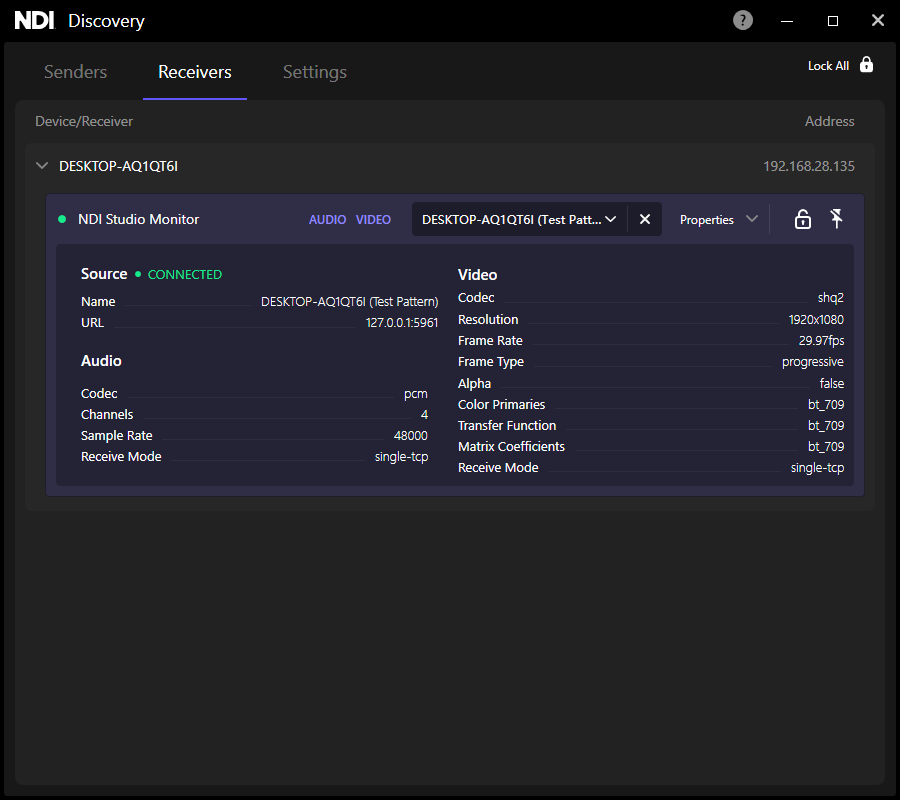Screen dimensions: 900x800
Task: Click the Resolution value 1920x1080
Action: [816, 320]
